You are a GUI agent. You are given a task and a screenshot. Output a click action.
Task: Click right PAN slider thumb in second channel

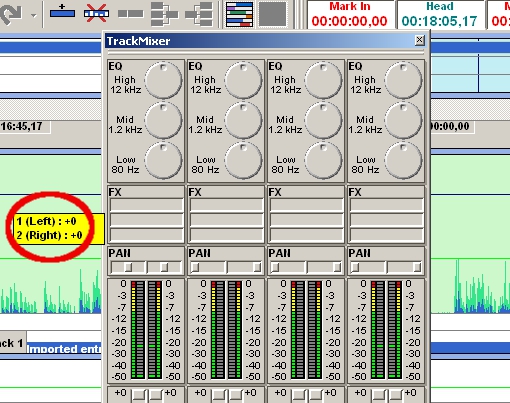(x=257, y=267)
